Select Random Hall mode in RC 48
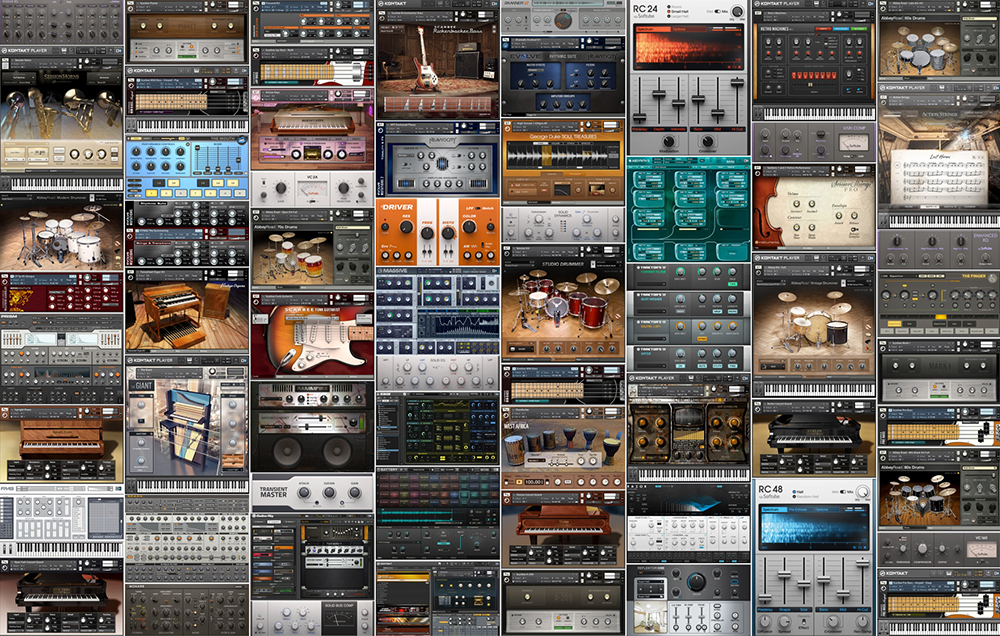 (805, 497)
